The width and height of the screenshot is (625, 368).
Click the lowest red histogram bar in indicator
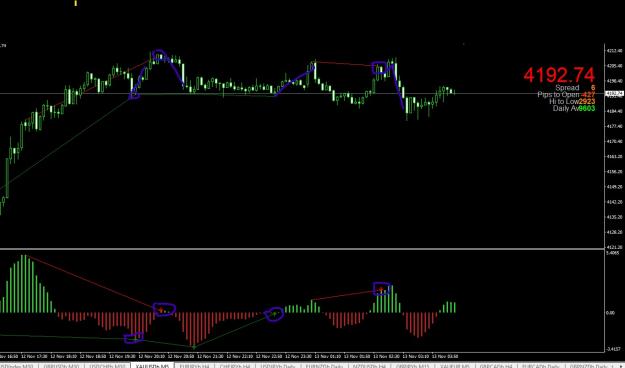tap(194, 330)
